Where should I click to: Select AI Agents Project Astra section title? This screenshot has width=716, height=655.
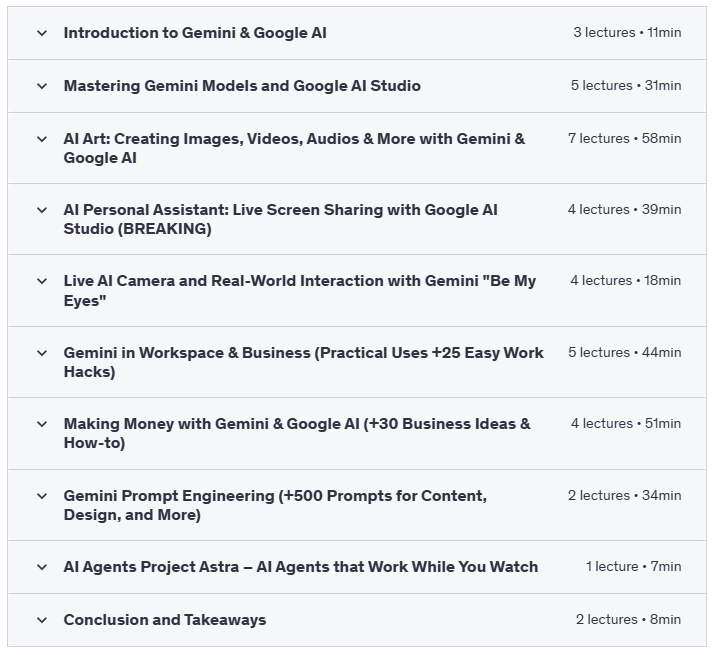pyautogui.click(x=300, y=567)
